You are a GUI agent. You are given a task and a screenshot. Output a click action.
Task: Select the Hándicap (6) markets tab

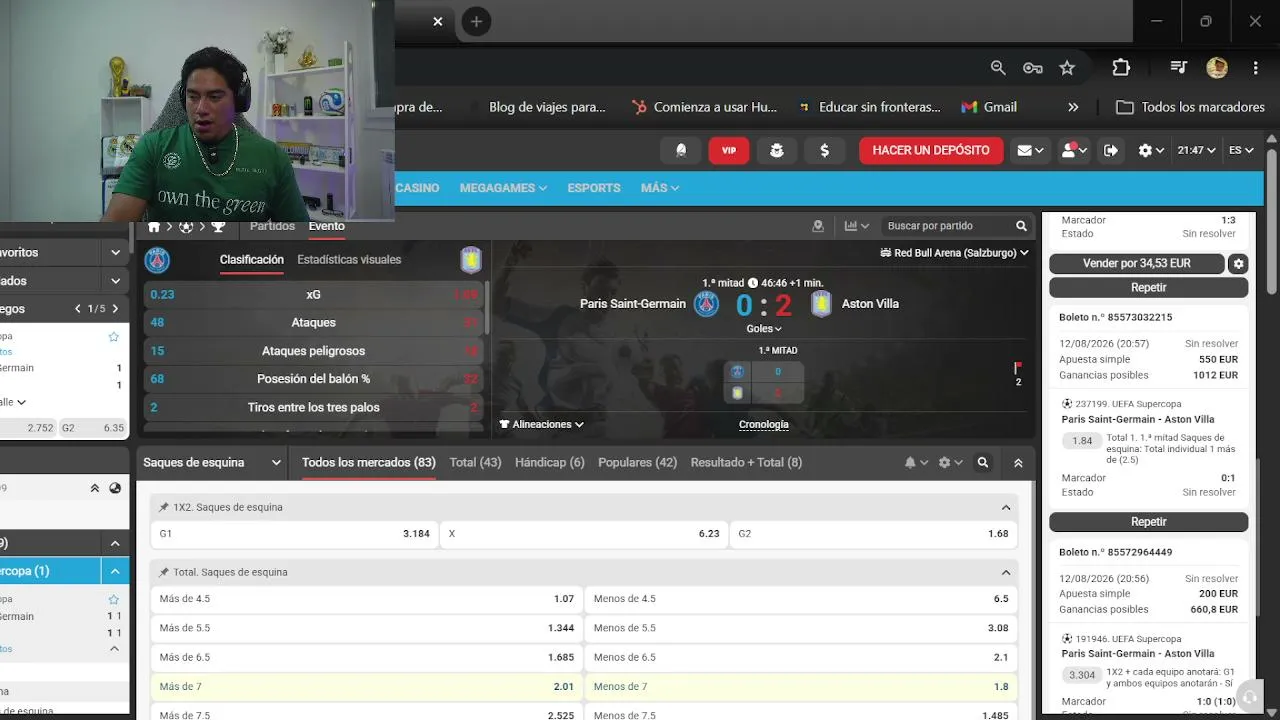549,463
